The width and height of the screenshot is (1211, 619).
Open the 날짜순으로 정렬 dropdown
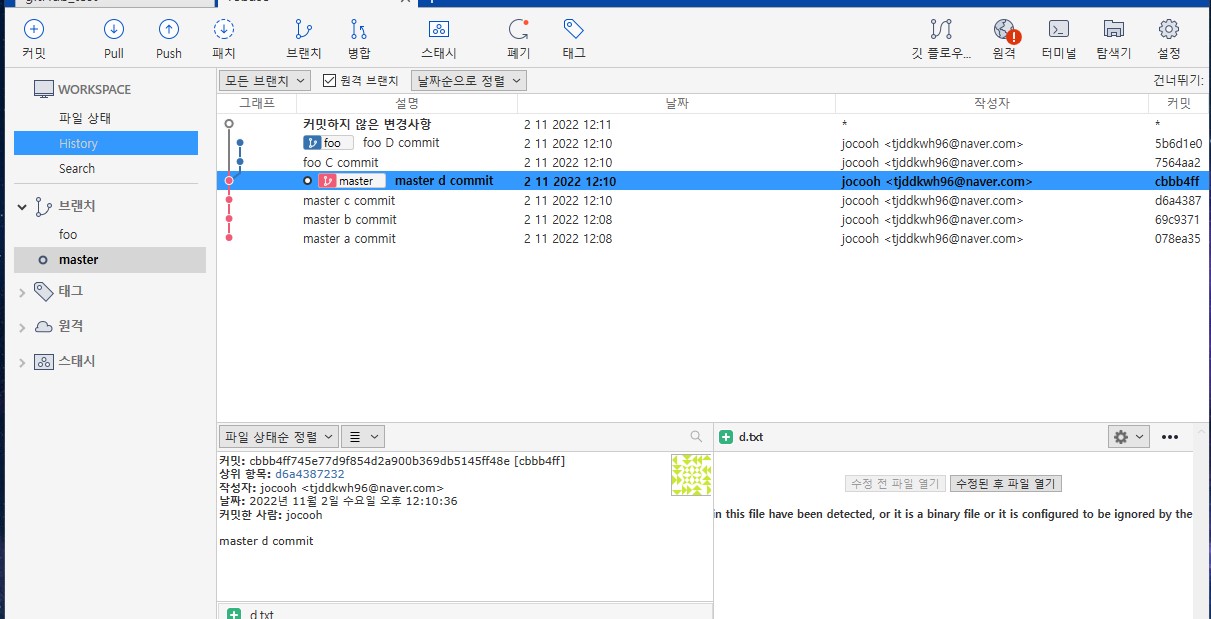coord(468,81)
